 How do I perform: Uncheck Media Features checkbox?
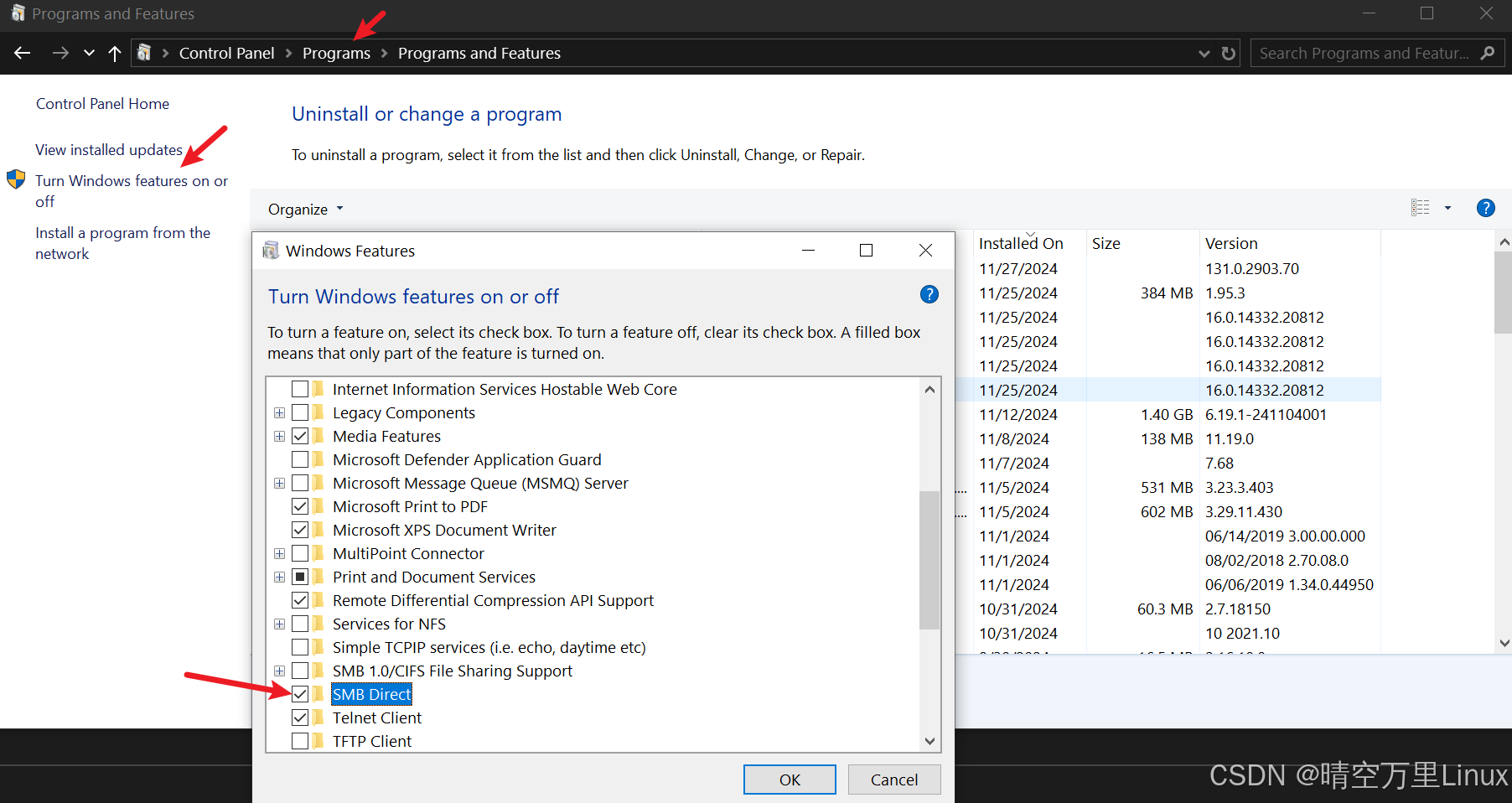[300, 436]
